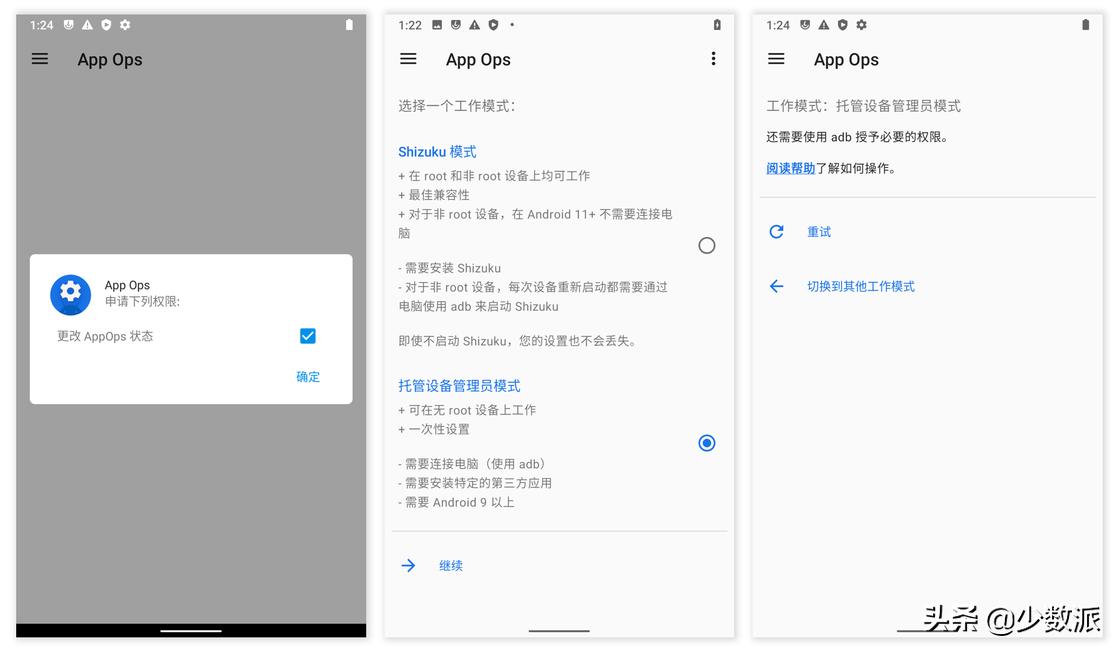Click the refresh icon beside 重试
Screen dimensions: 1120x653
tap(776, 231)
